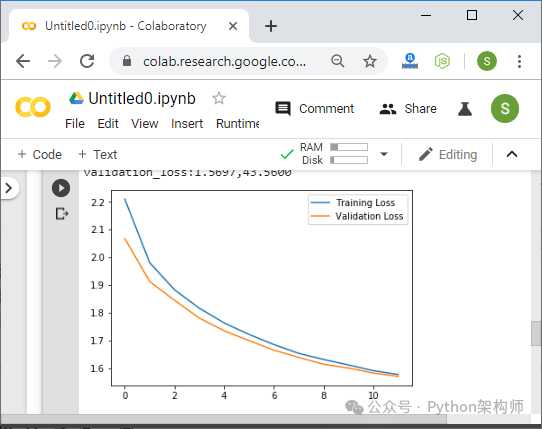Maximize the browser window

coord(472,15)
